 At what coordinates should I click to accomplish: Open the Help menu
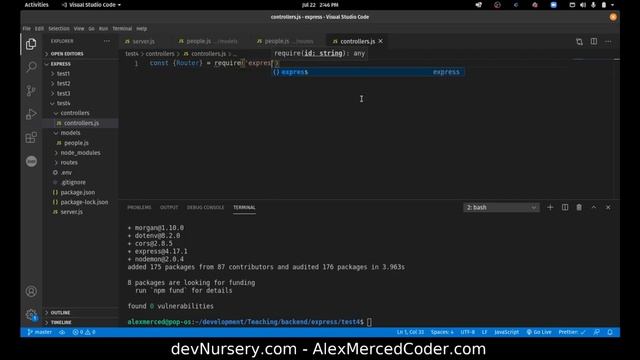pyautogui.click(x=142, y=29)
